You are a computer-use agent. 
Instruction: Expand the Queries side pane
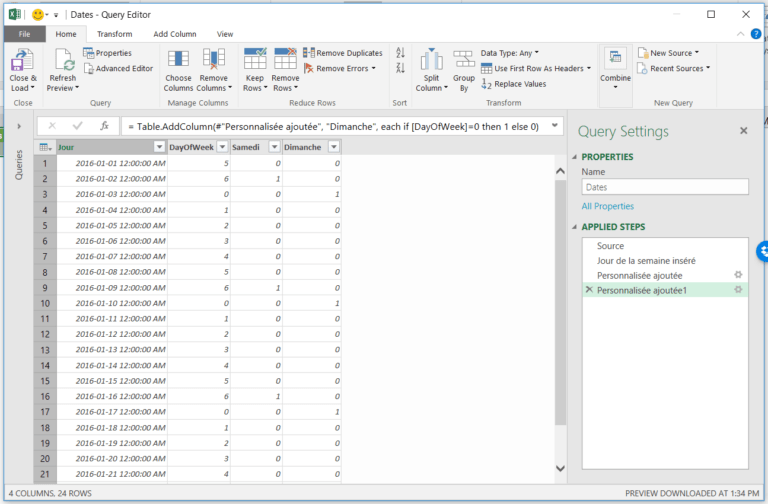click(19, 126)
